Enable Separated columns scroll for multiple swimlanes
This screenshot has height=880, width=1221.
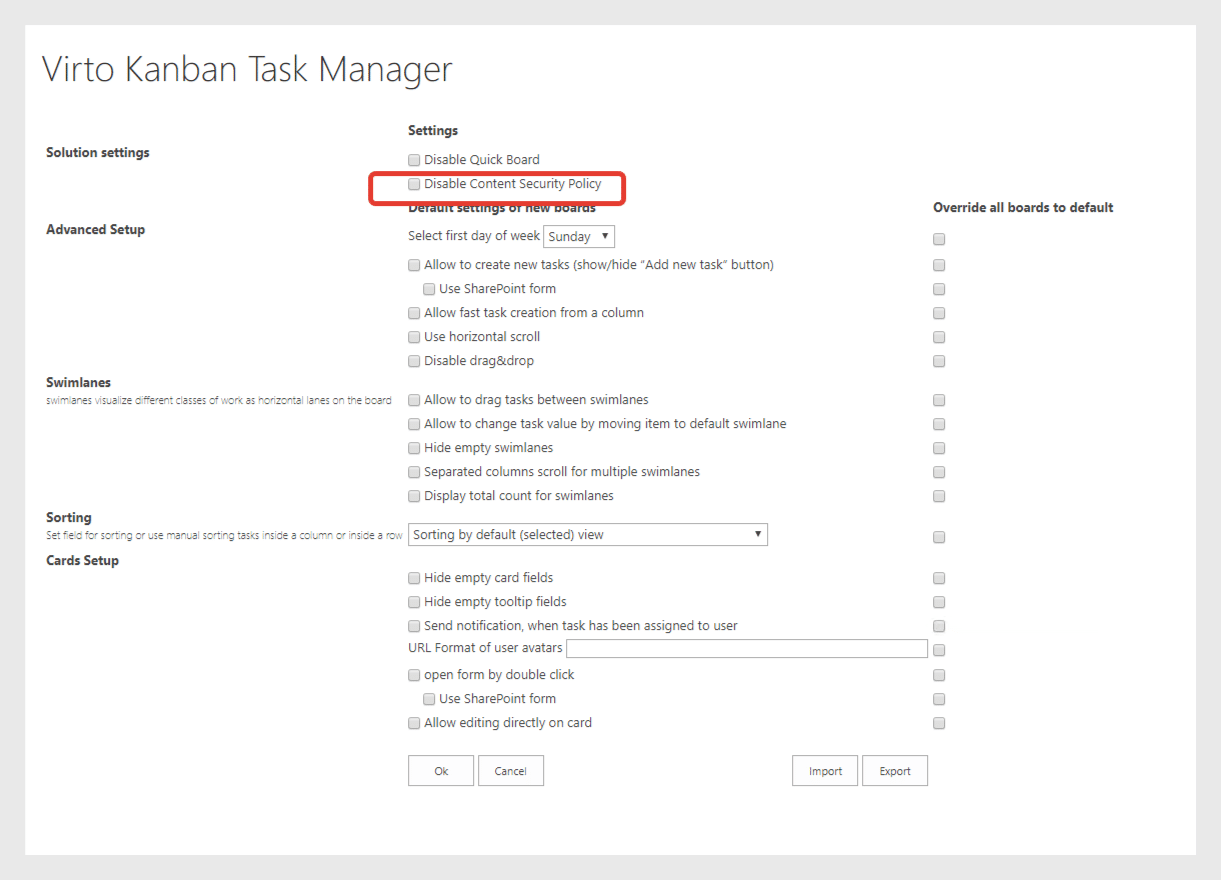tap(414, 473)
